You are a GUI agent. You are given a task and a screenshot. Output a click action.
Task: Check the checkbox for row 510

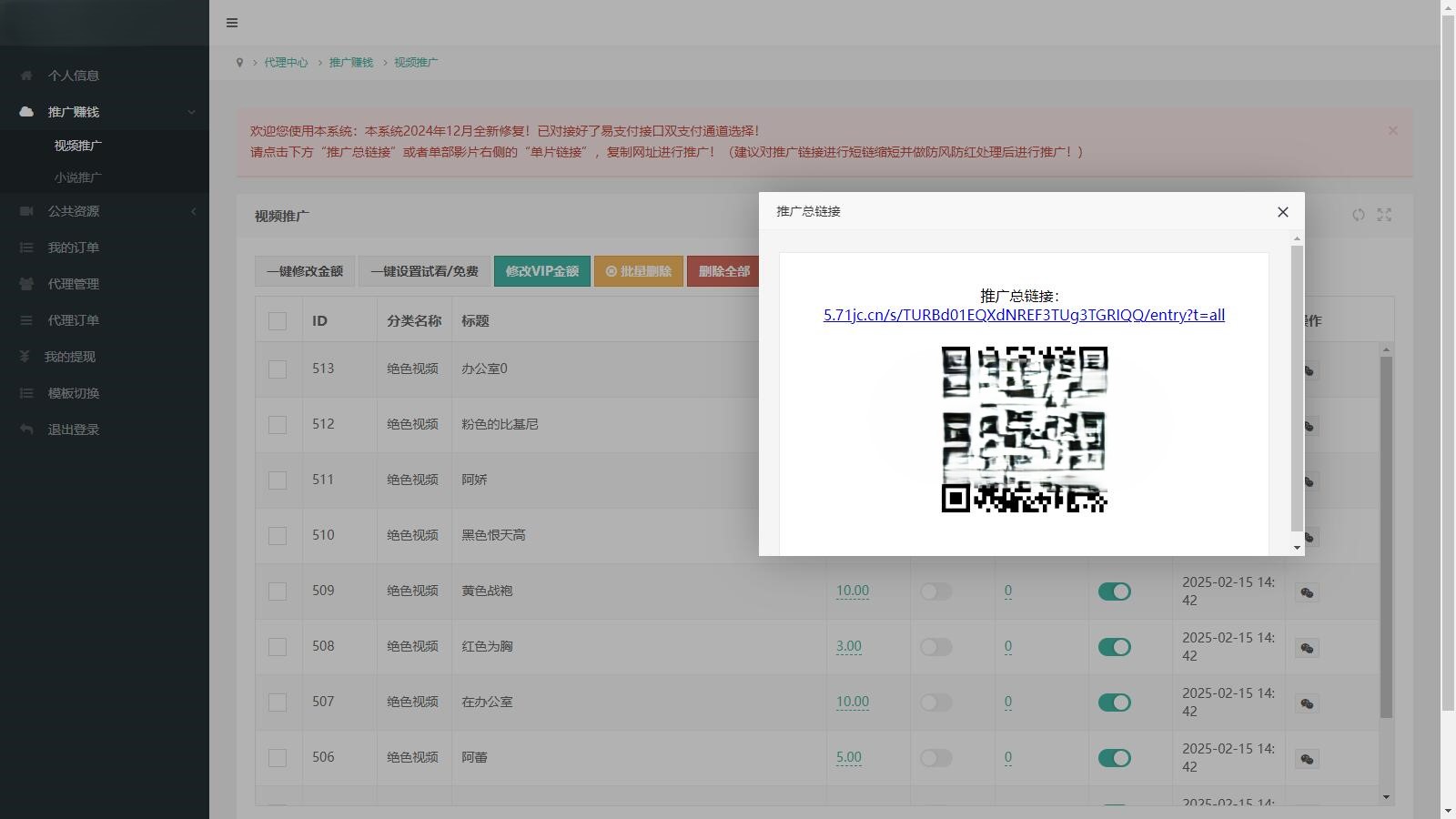click(x=278, y=536)
